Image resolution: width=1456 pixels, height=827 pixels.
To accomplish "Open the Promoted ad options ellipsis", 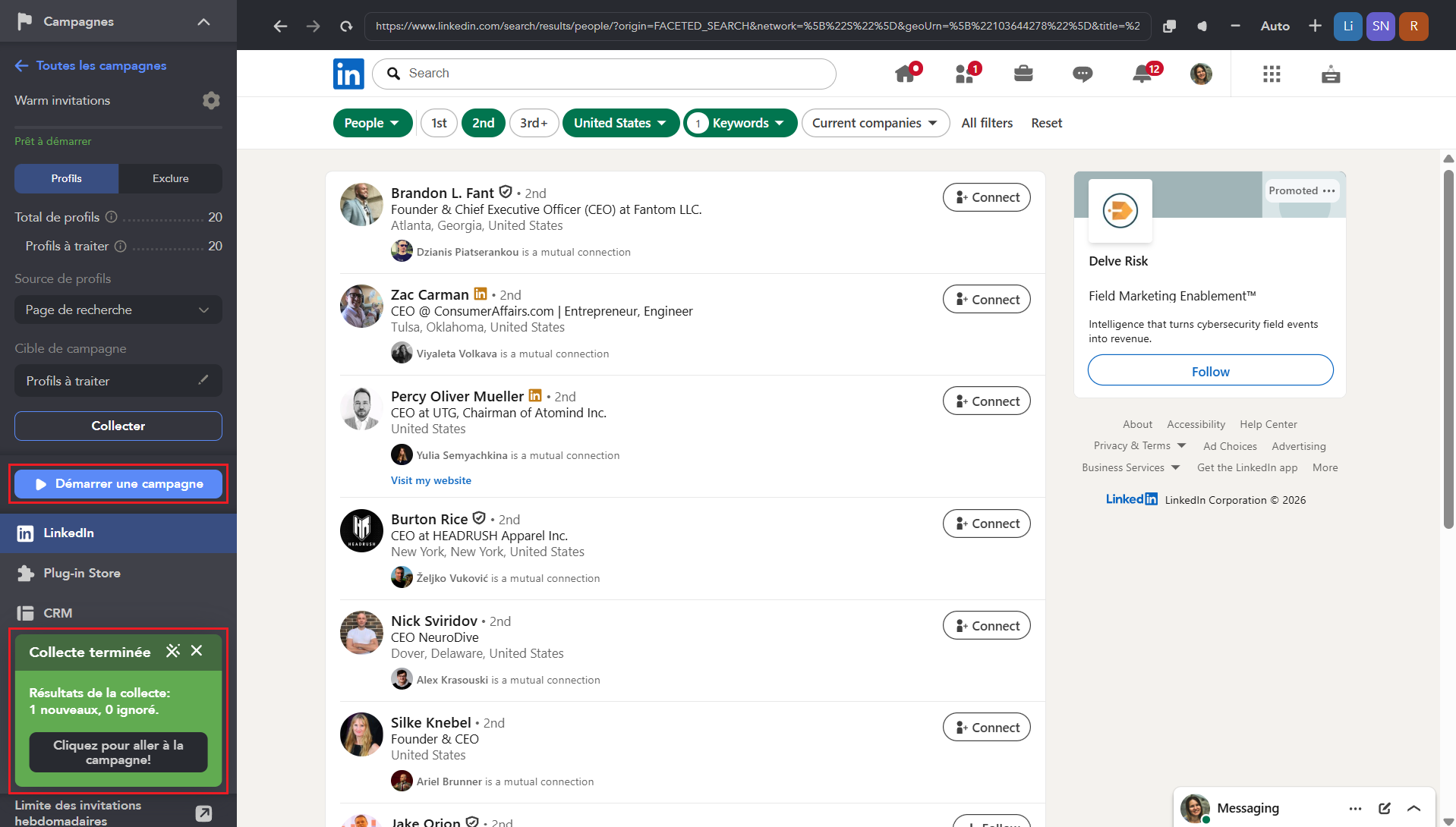I will point(1328,190).
